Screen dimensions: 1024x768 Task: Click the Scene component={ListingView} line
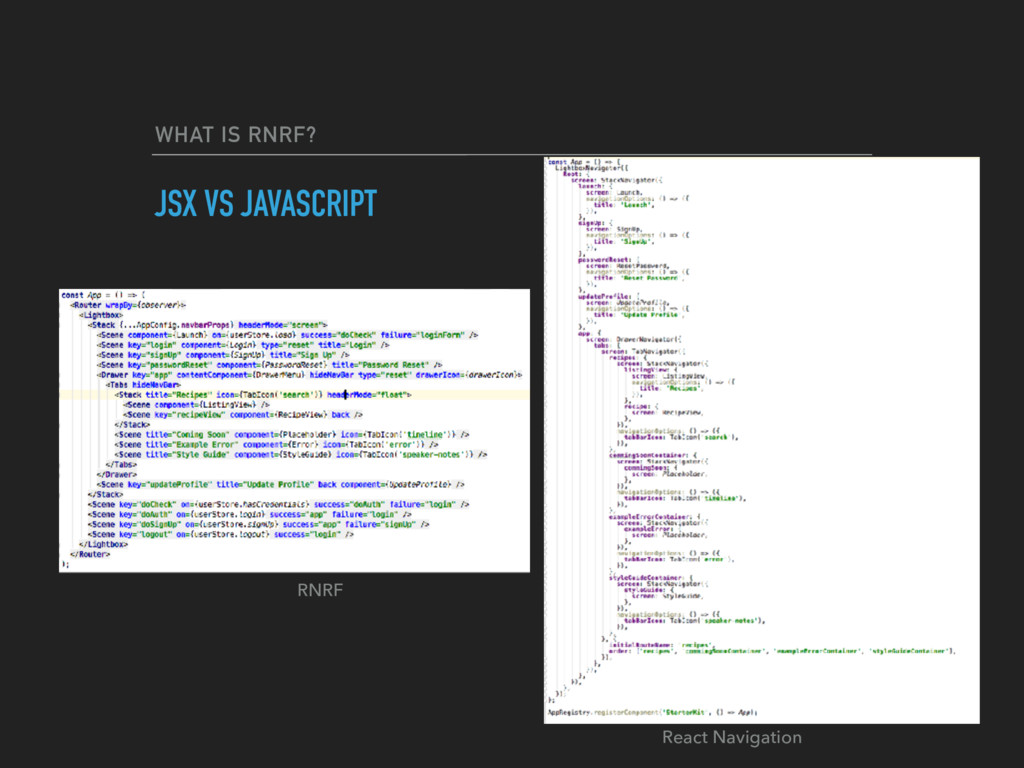[197, 404]
